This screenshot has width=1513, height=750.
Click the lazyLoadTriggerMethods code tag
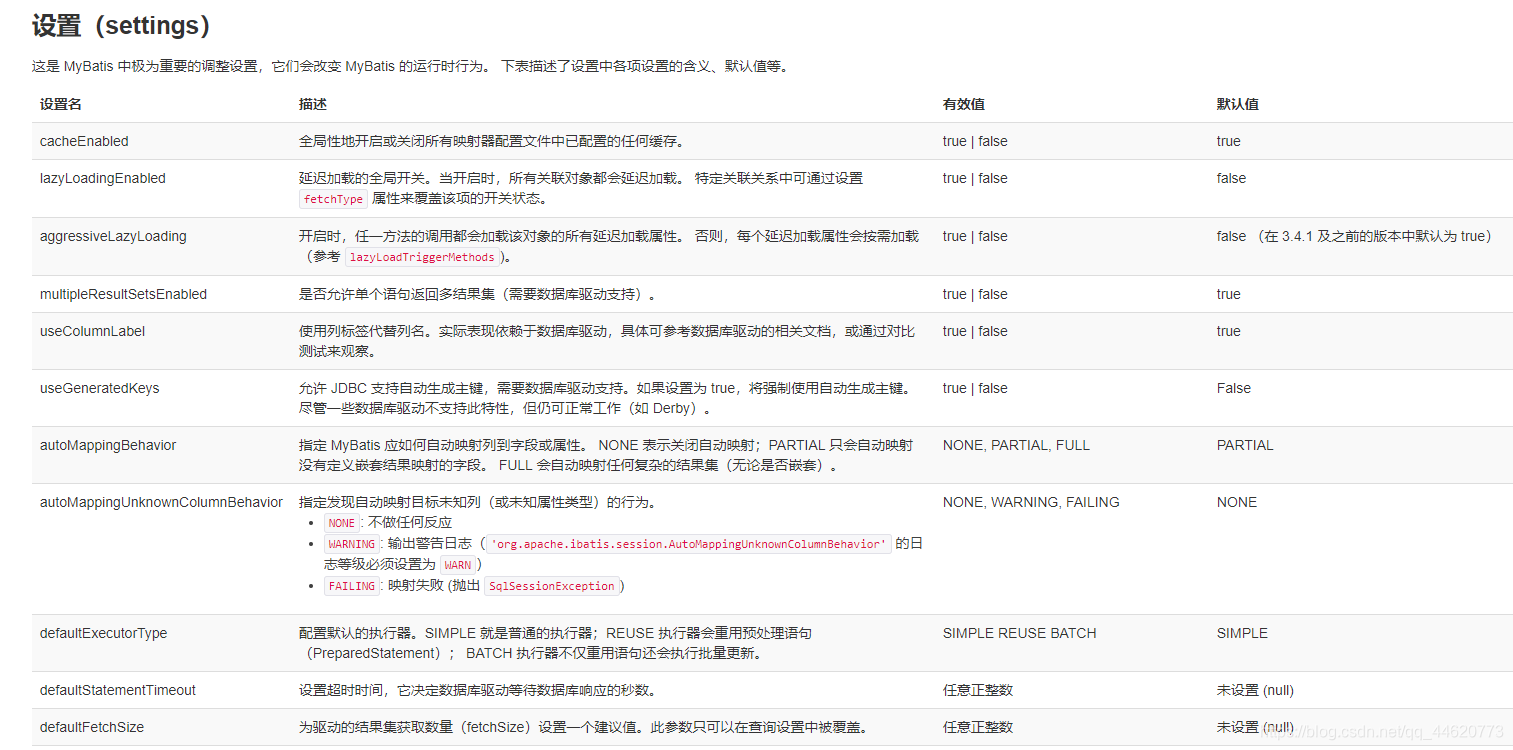422,257
